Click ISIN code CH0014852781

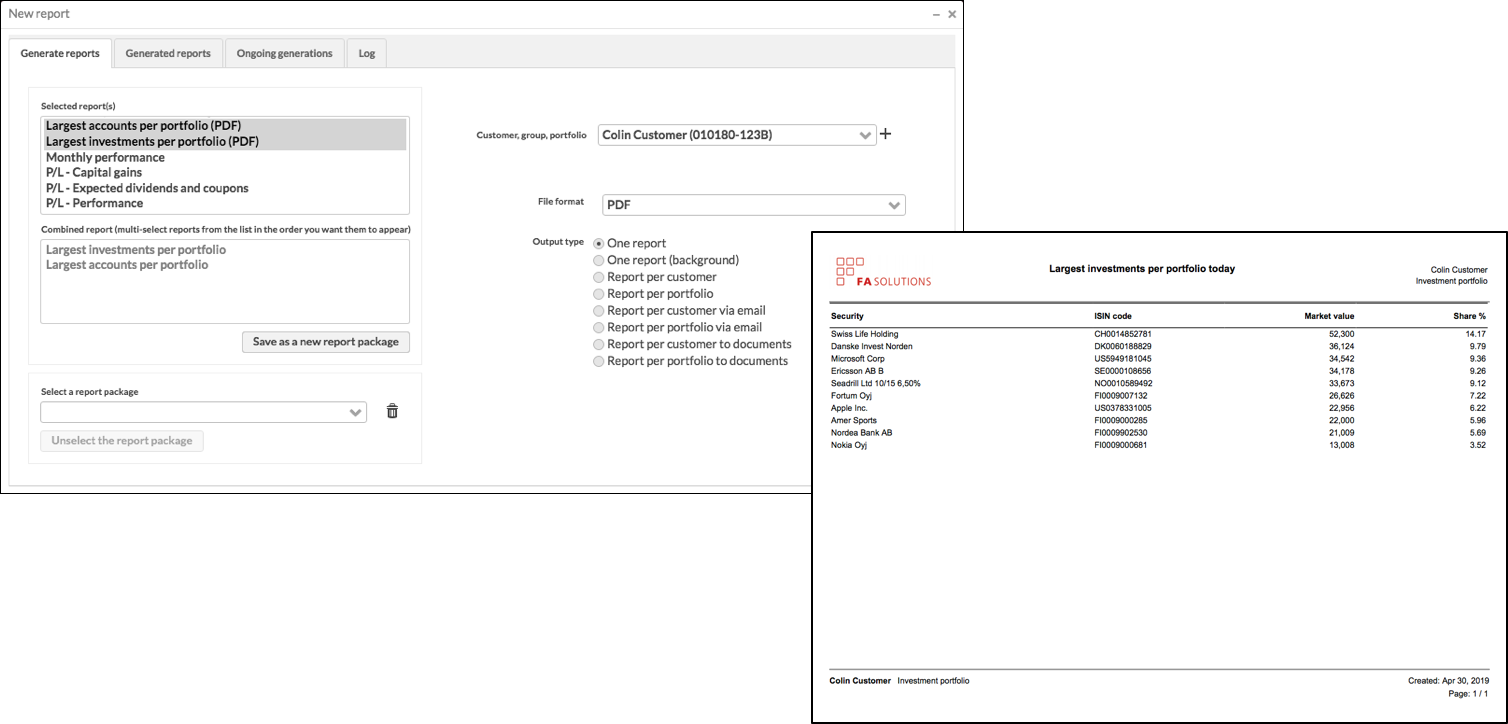coord(1123,334)
